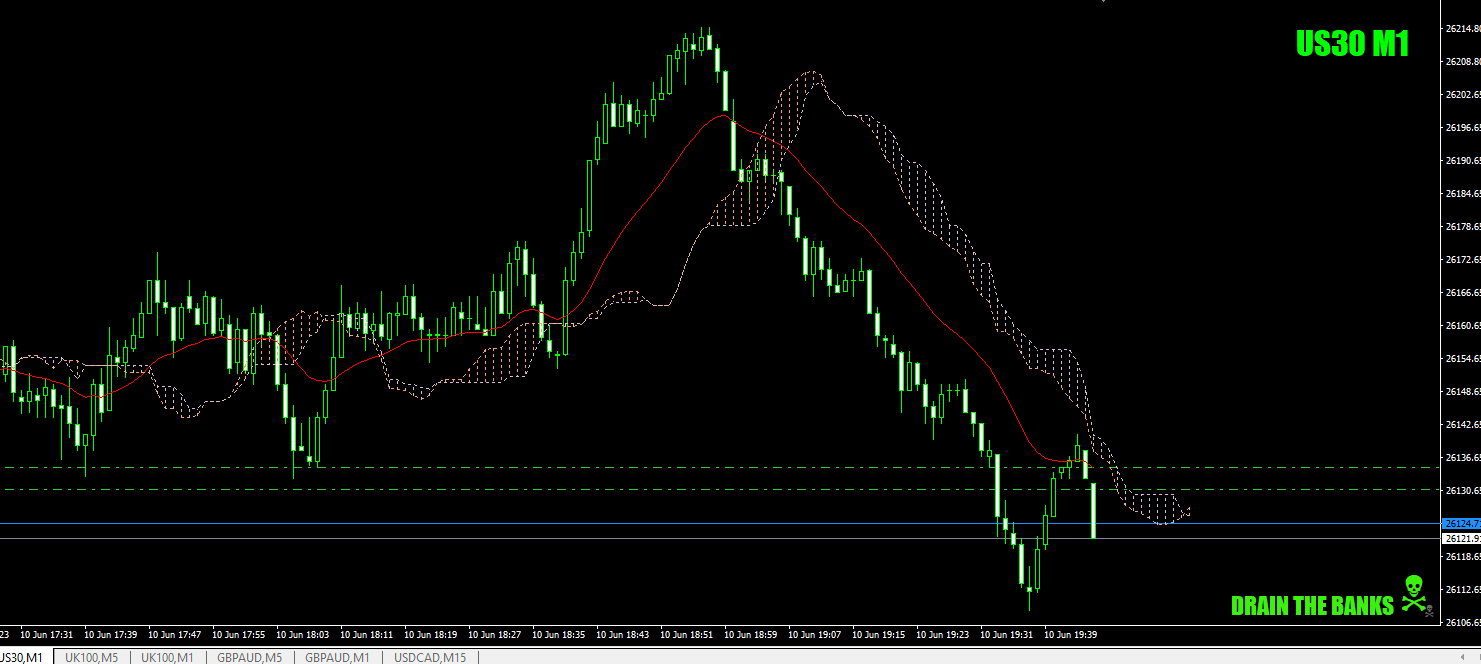Click the 10 Jun 18:35 time label
The image size is (1481, 664).
(x=560, y=633)
